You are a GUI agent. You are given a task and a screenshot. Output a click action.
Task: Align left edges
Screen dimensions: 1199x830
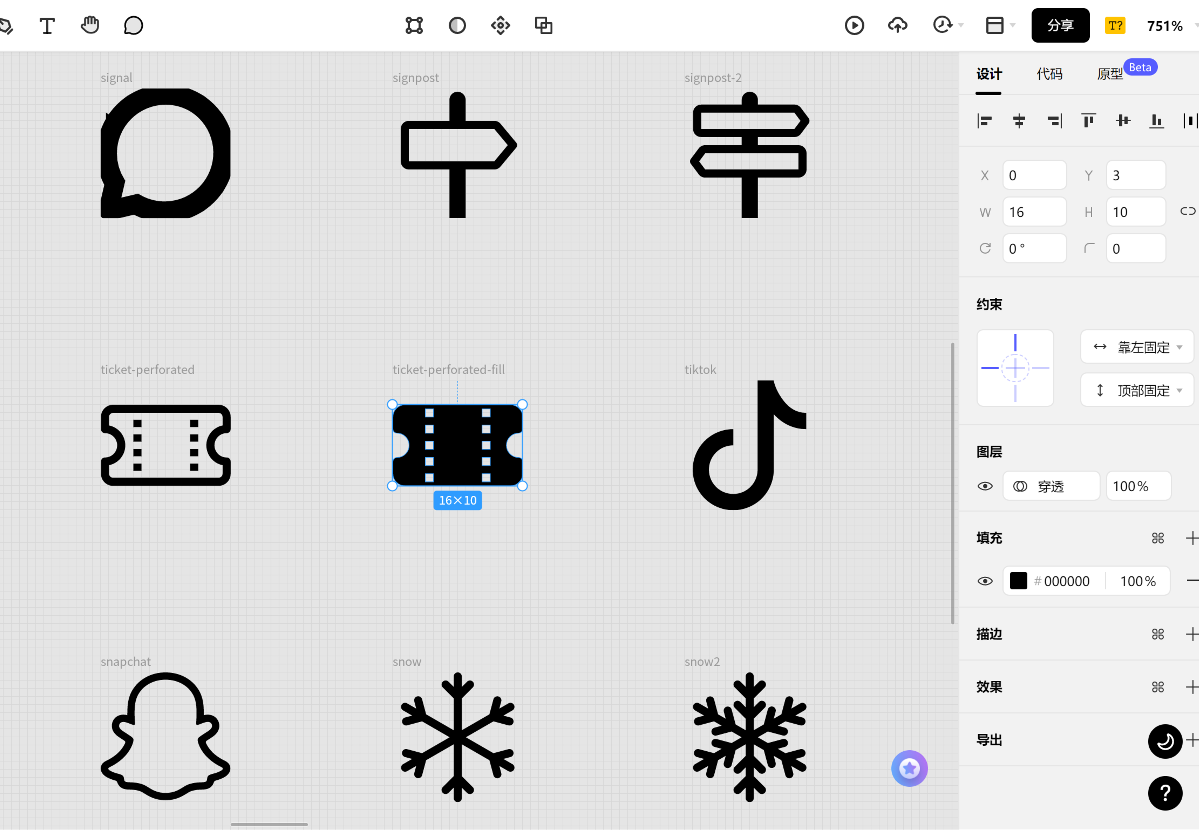[985, 121]
